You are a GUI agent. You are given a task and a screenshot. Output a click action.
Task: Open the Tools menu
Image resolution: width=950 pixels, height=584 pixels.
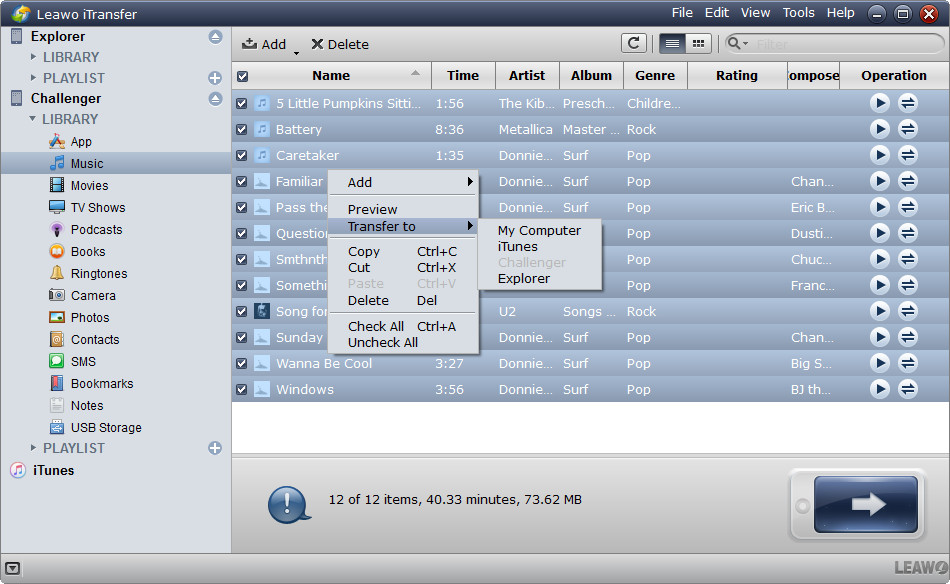click(797, 12)
